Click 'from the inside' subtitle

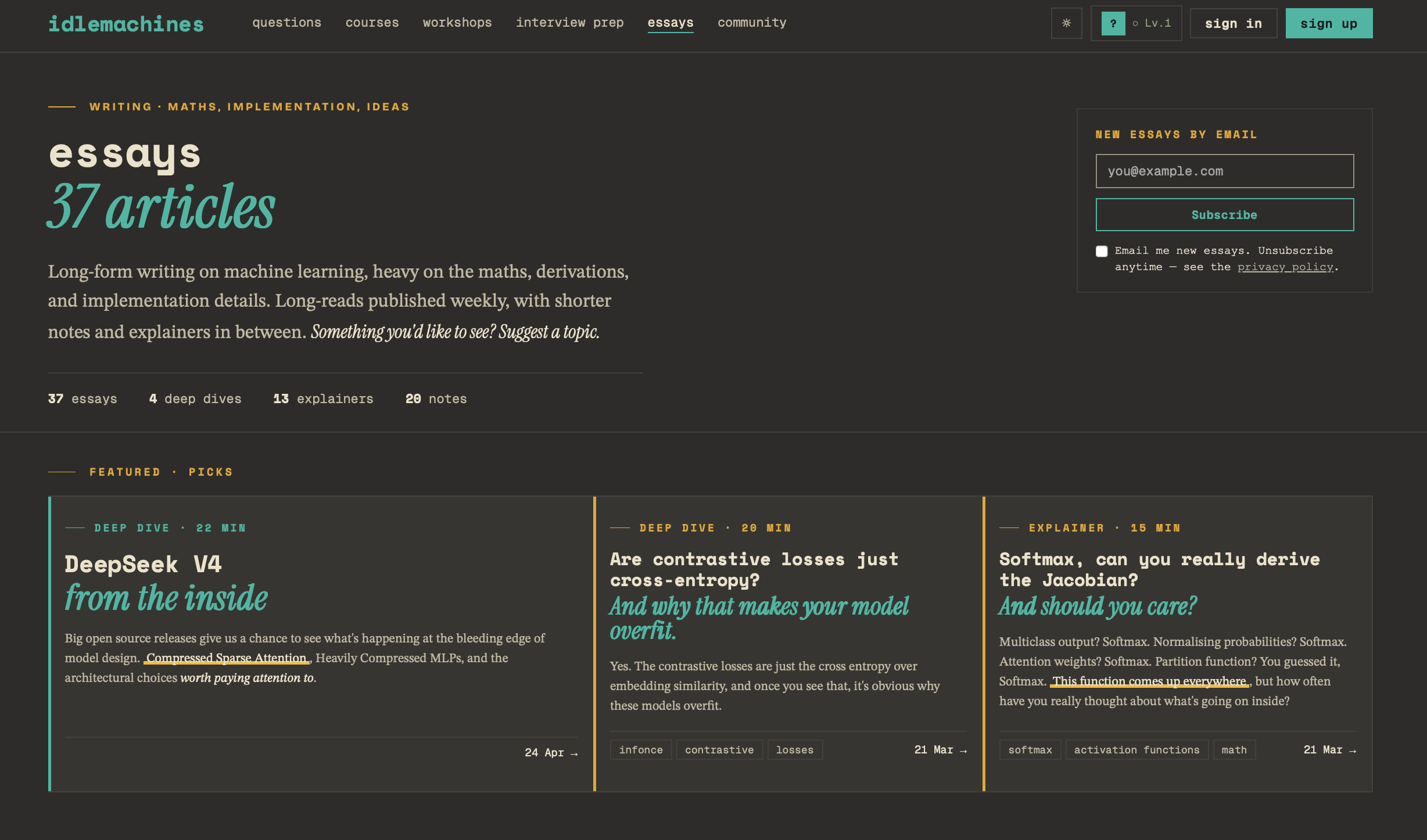(x=166, y=598)
